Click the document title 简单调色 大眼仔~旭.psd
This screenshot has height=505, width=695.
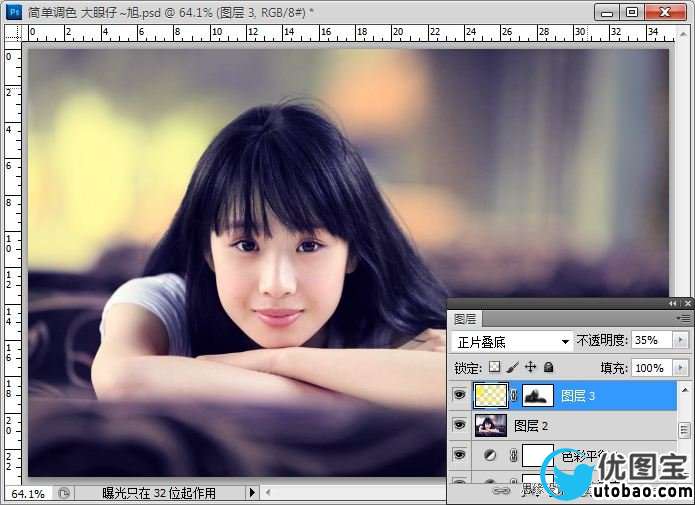94,12
